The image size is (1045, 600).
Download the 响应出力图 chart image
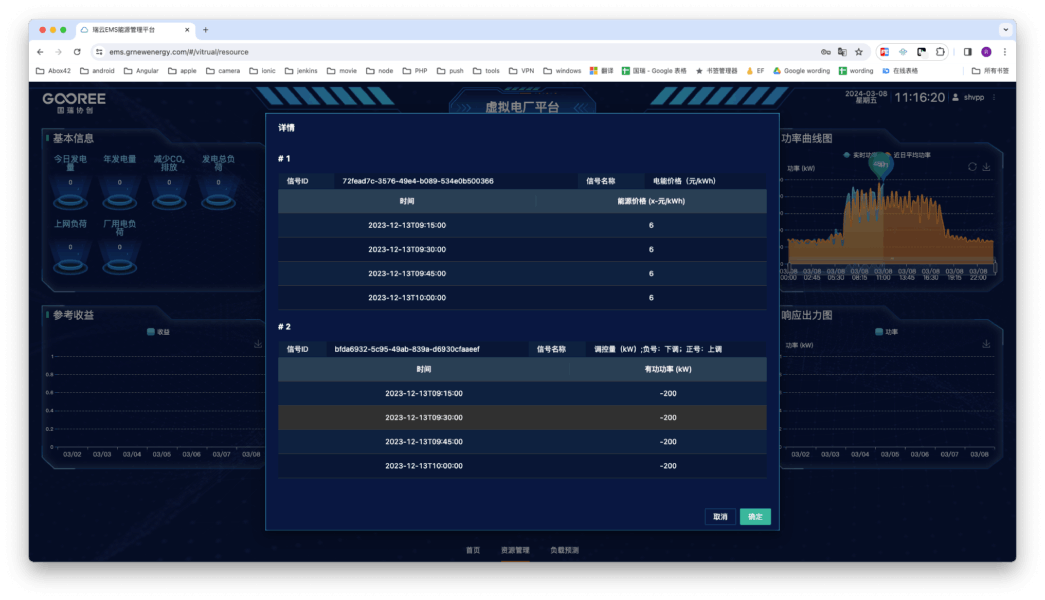(987, 343)
